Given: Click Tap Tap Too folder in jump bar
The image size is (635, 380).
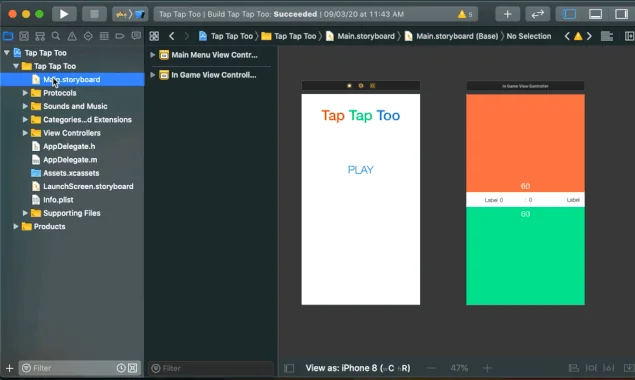Looking at the screenshot, I should [x=289, y=36].
